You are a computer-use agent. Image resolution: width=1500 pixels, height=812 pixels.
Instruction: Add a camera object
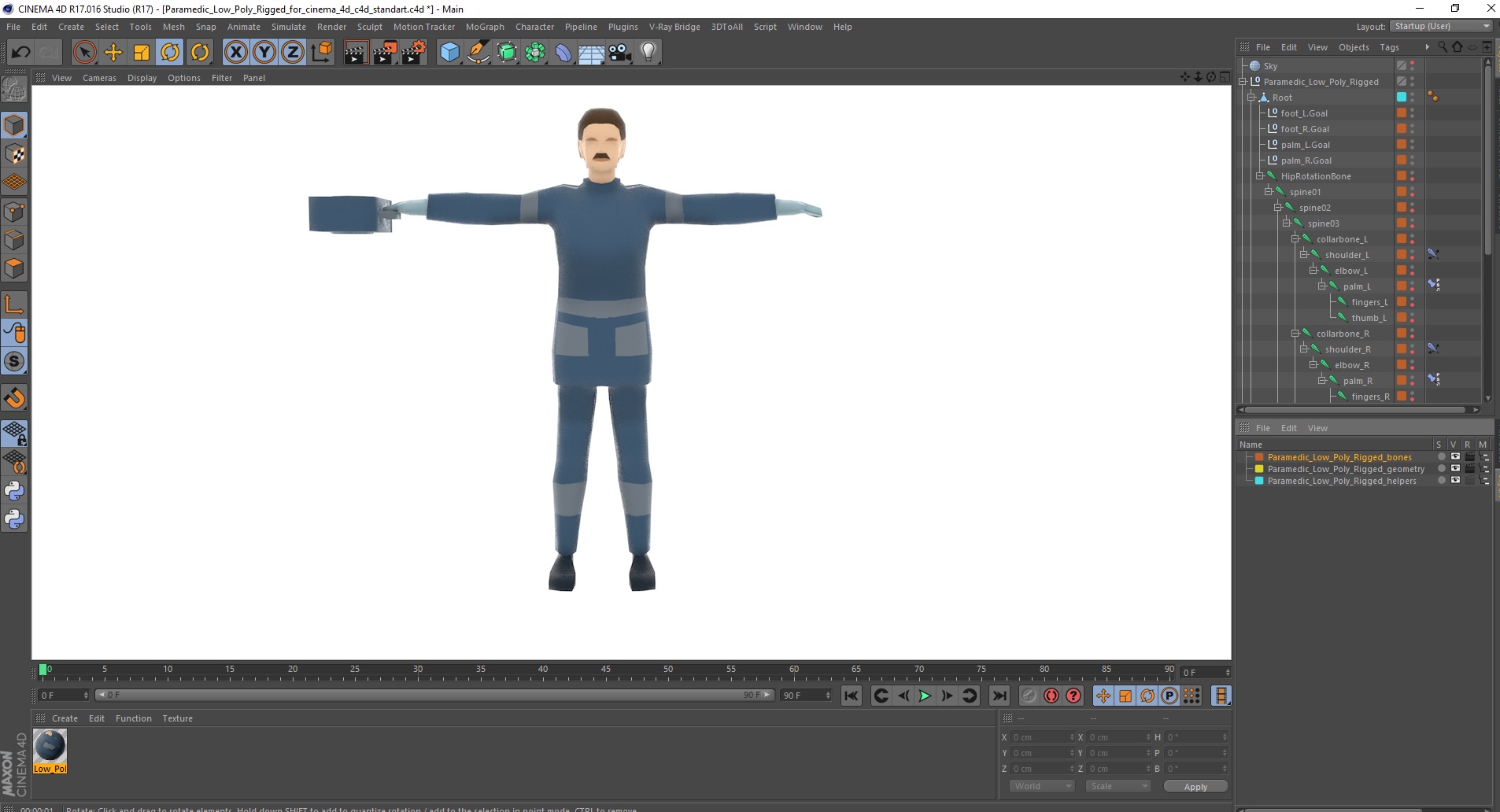point(620,53)
